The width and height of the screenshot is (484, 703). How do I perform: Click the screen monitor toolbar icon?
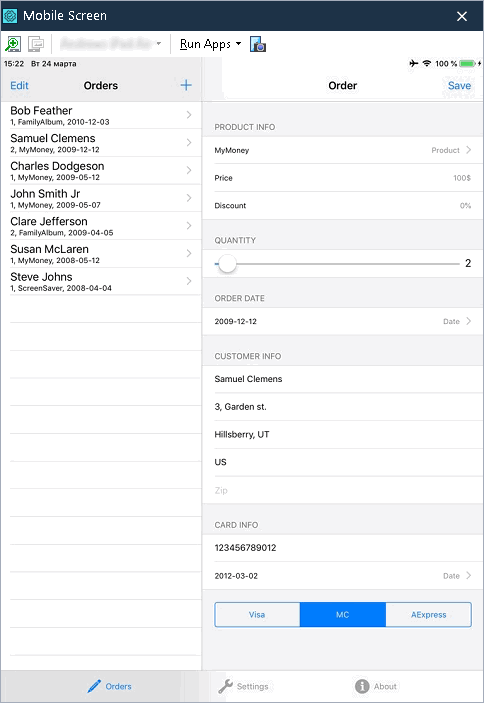click(x=36, y=44)
